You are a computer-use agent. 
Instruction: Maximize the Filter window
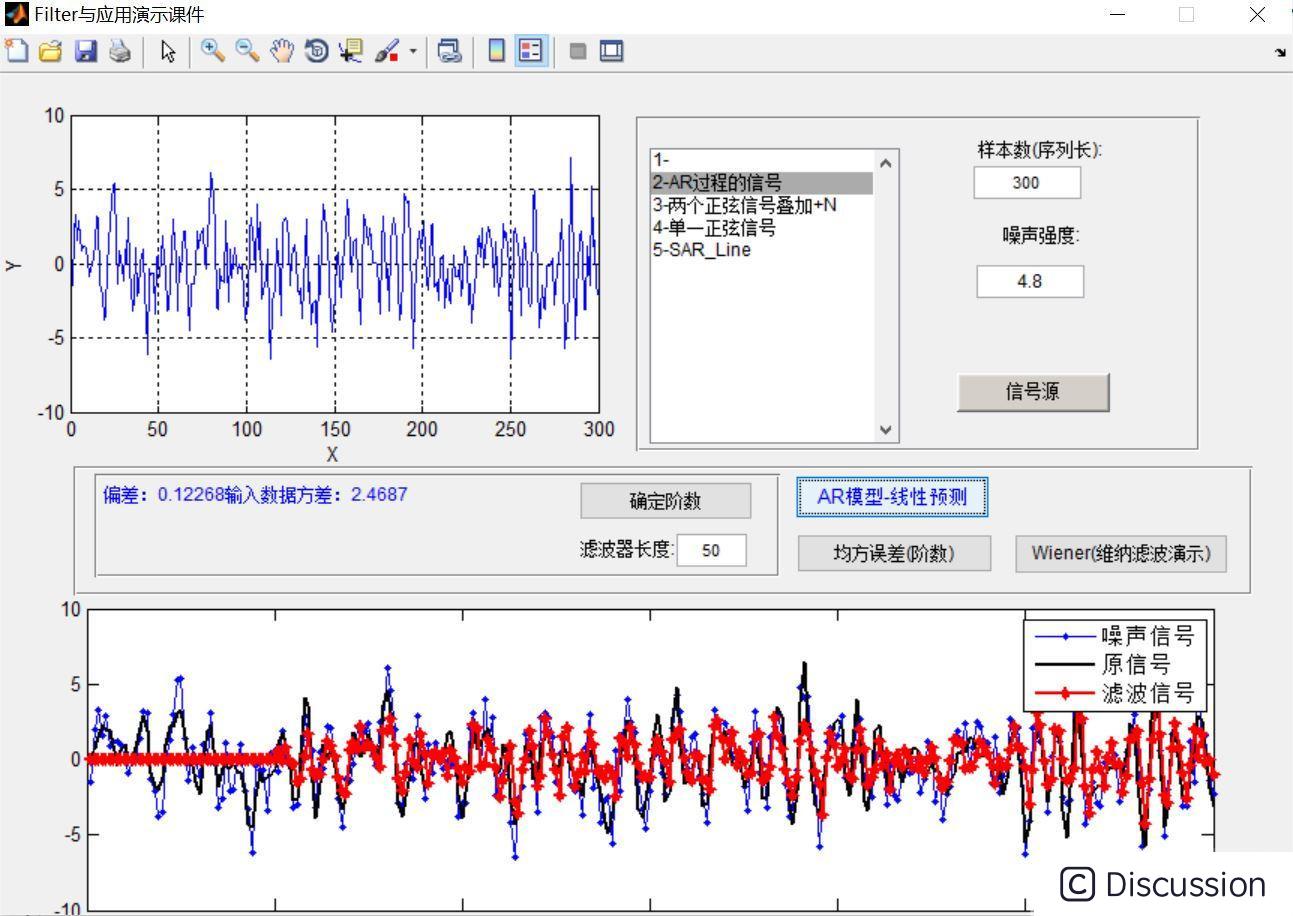[1186, 14]
